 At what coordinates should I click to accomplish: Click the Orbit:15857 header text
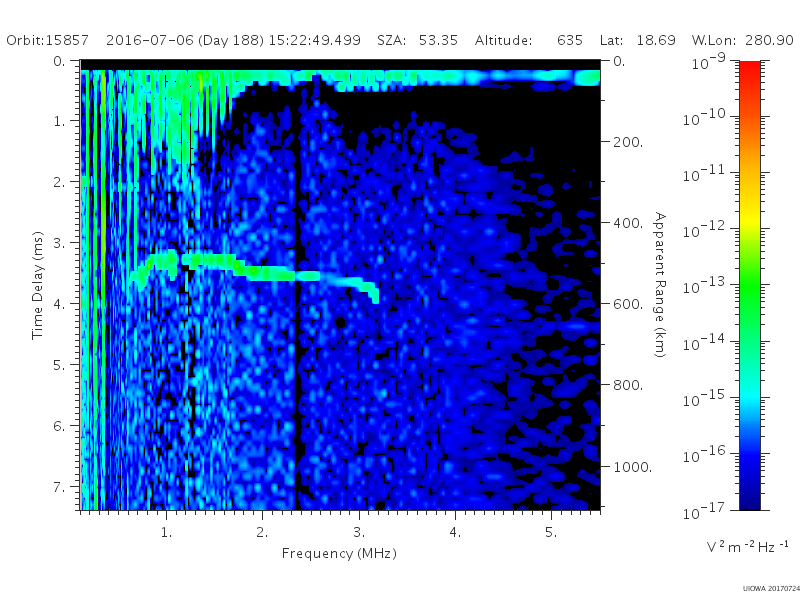[47, 40]
